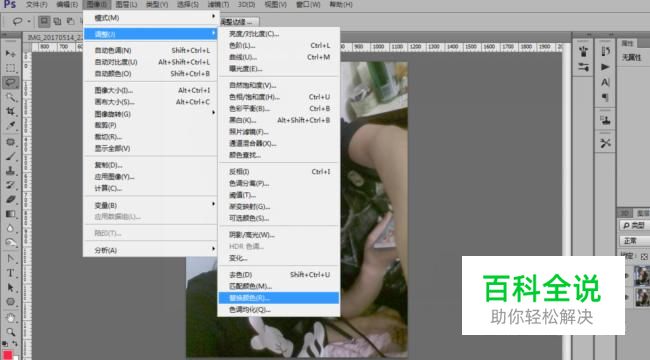This screenshot has width=650, height=360.
Task: Select the Eyedropper tool
Action: (10, 126)
